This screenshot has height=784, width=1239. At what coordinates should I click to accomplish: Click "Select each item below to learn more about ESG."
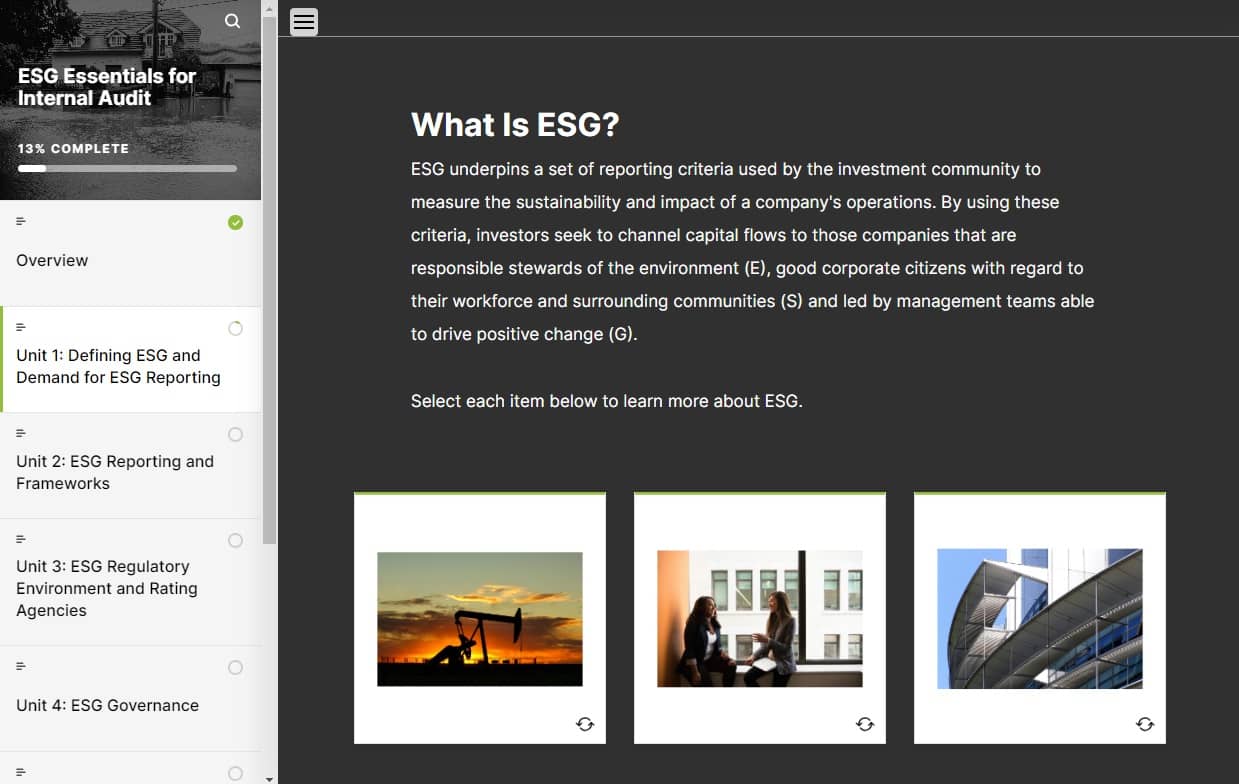click(607, 401)
